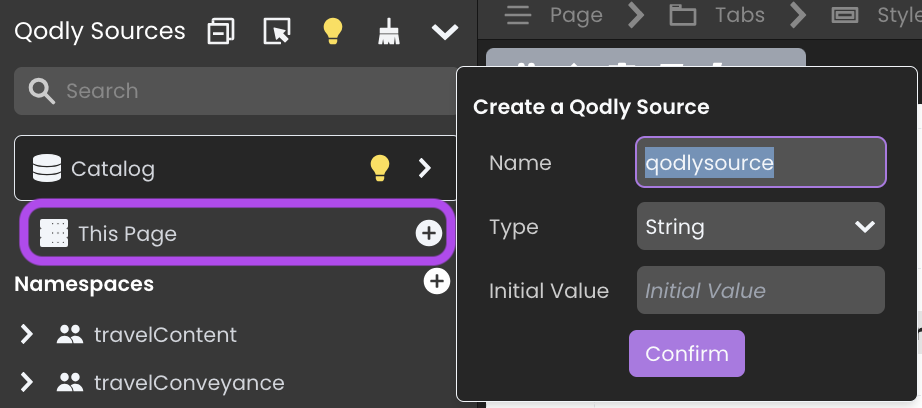Viewport: 922px width, 408px height.
Task: Expand the travelConveyance namespace chevron
Action: click(x=26, y=383)
